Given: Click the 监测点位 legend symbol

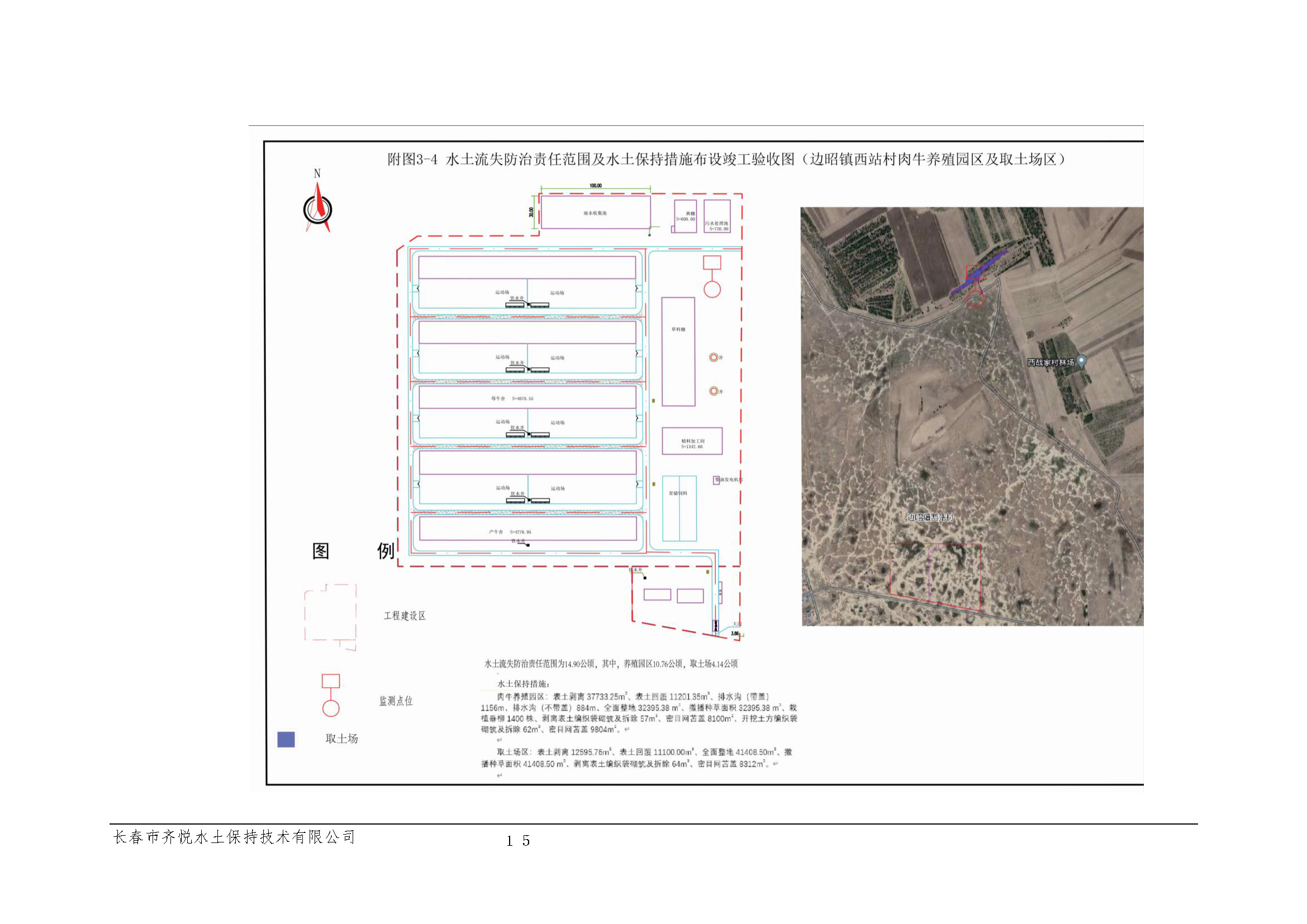Looking at the screenshot, I should click(331, 696).
